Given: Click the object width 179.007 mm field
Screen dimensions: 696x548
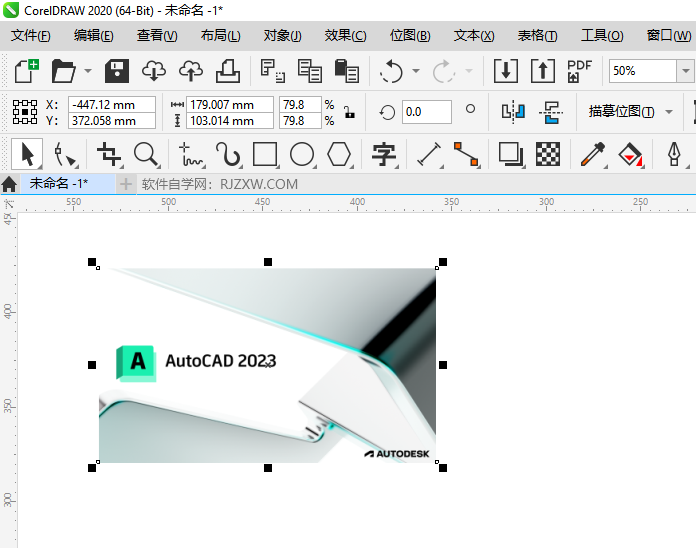Looking at the screenshot, I should [x=229, y=105].
